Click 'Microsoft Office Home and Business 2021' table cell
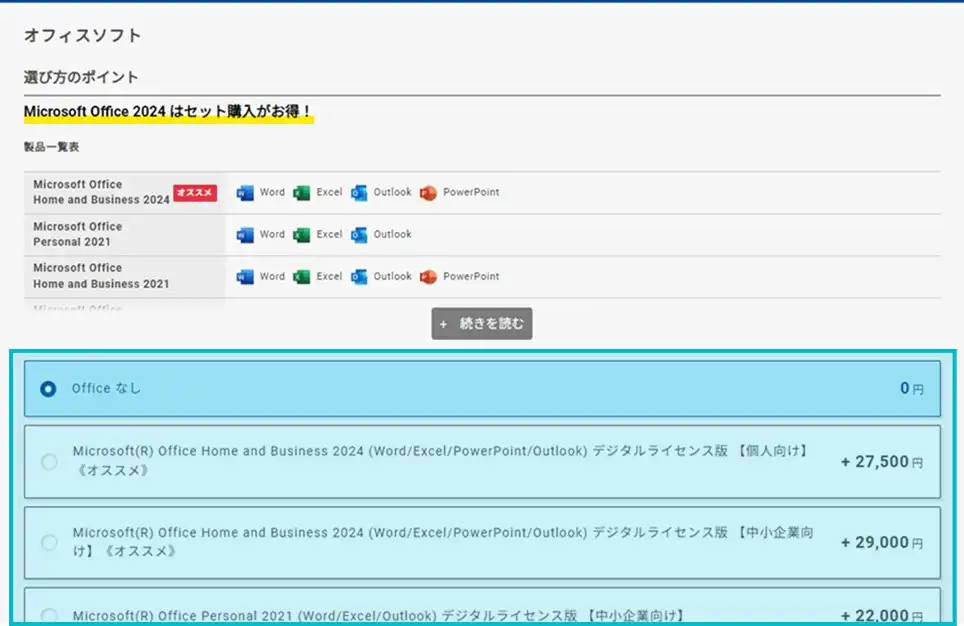Screen dimensions: 964x626 pos(125,276)
